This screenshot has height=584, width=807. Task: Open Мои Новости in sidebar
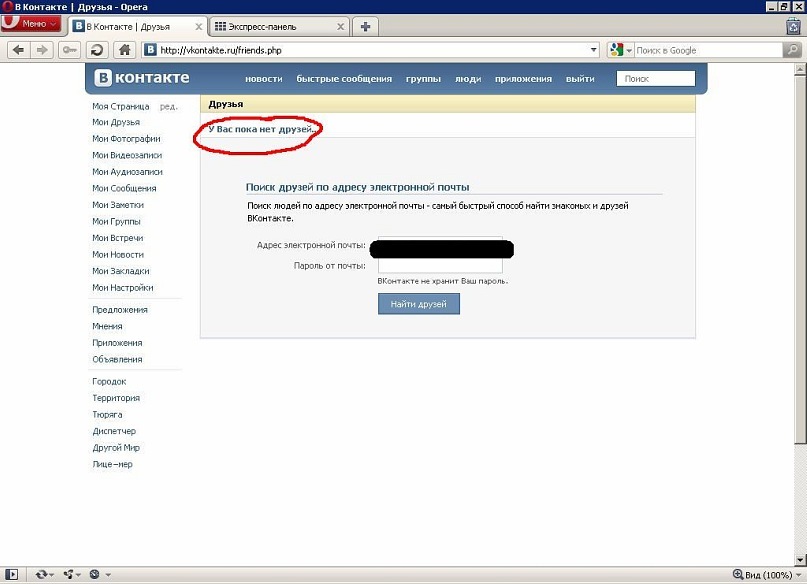(118, 255)
